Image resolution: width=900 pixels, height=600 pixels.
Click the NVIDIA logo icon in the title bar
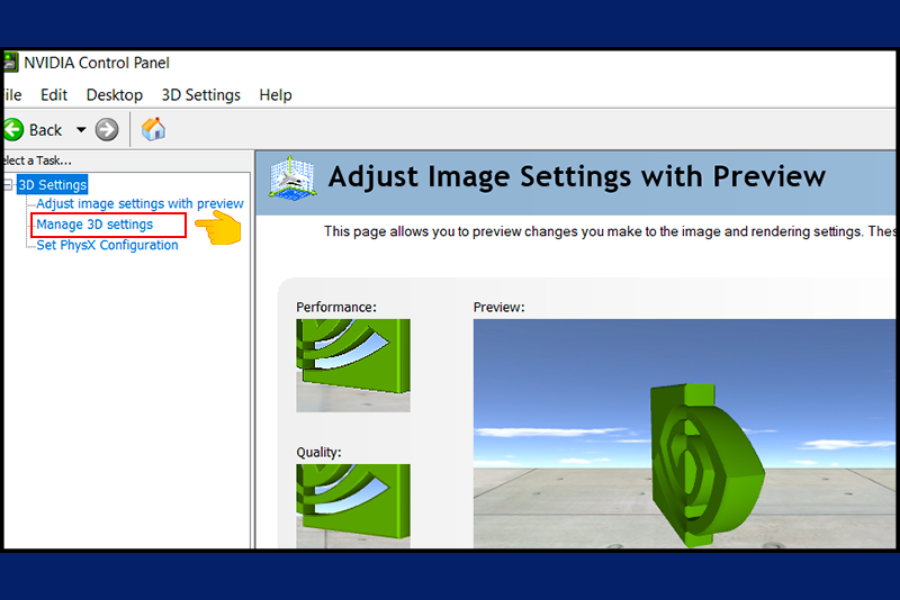click(10, 62)
